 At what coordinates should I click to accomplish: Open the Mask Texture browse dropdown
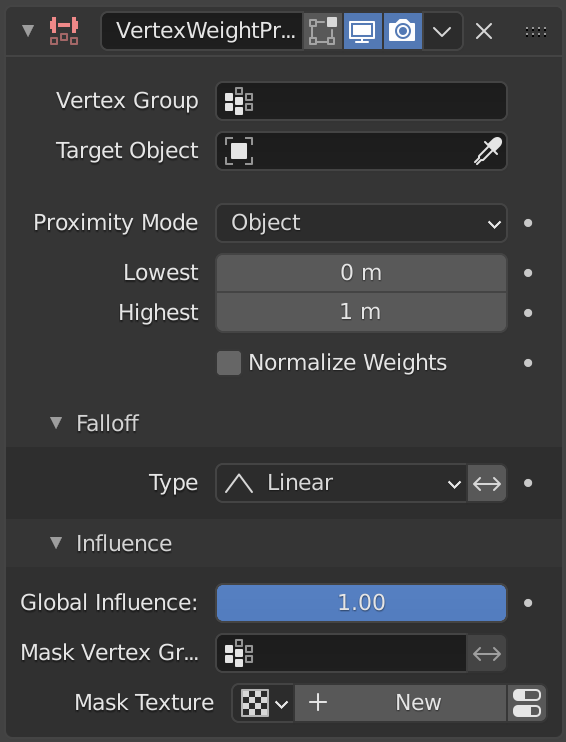[x=264, y=703]
